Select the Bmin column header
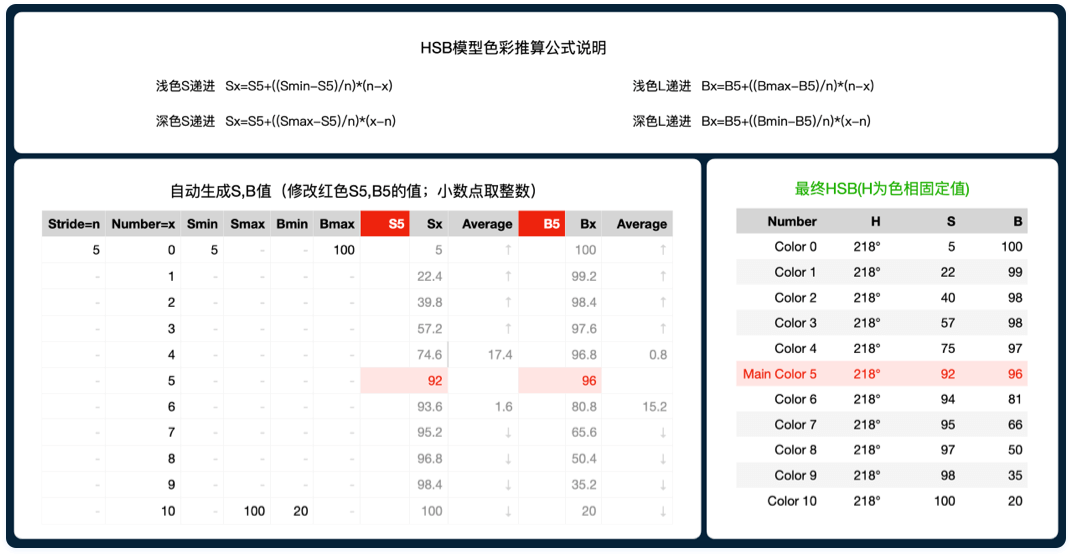 point(292,224)
